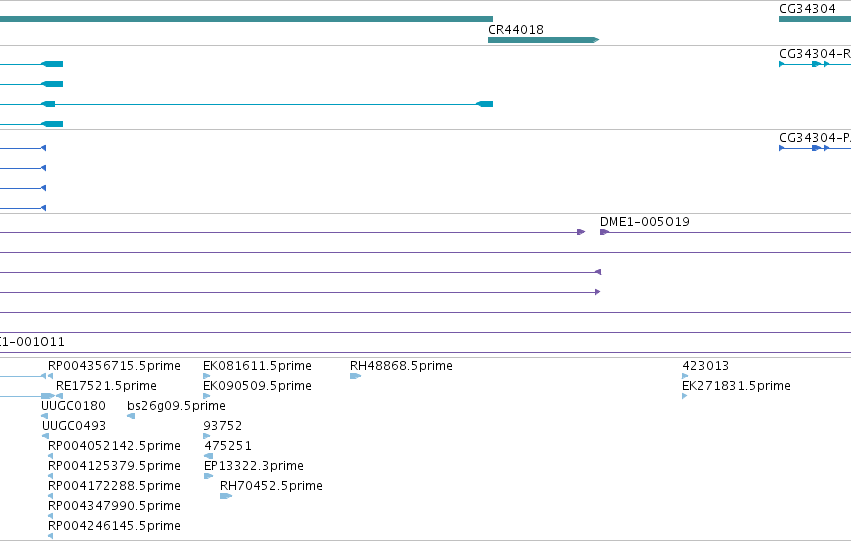Select the EK081611.5prime arrow marker
Viewport: 851px width, 541px height.
(x=206, y=376)
